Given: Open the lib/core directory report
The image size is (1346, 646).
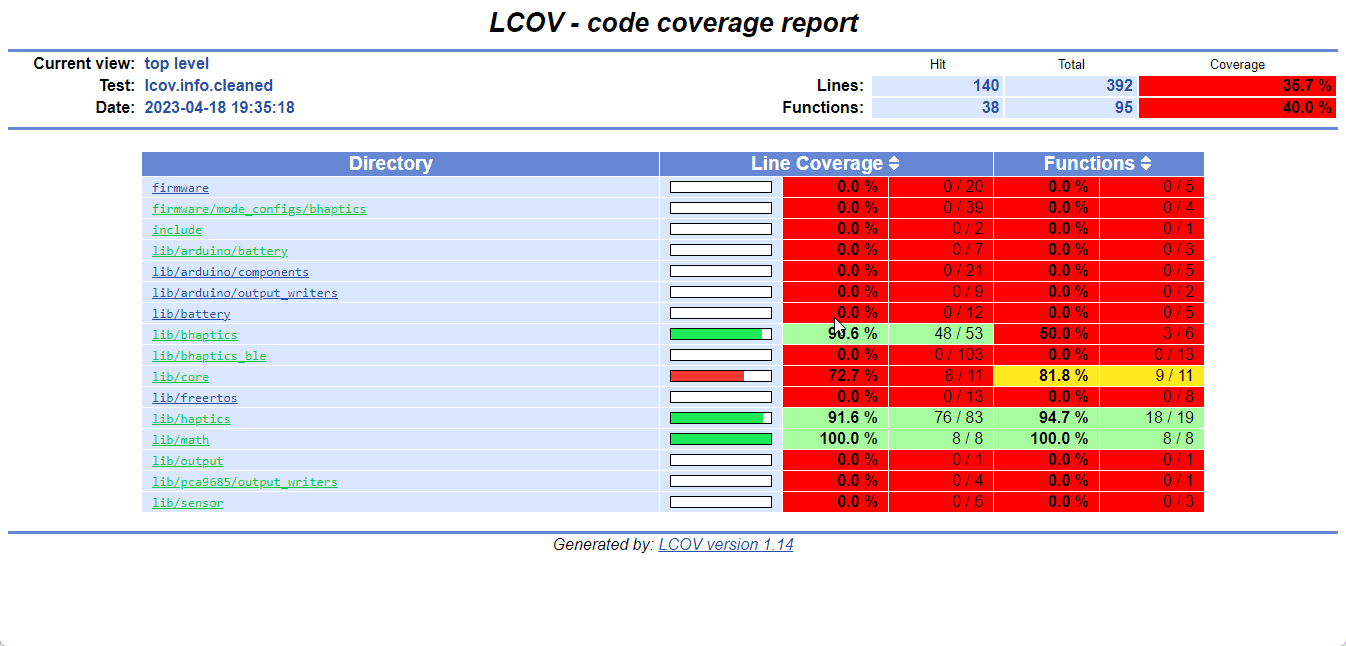Looking at the screenshot, I should (180, 376).
